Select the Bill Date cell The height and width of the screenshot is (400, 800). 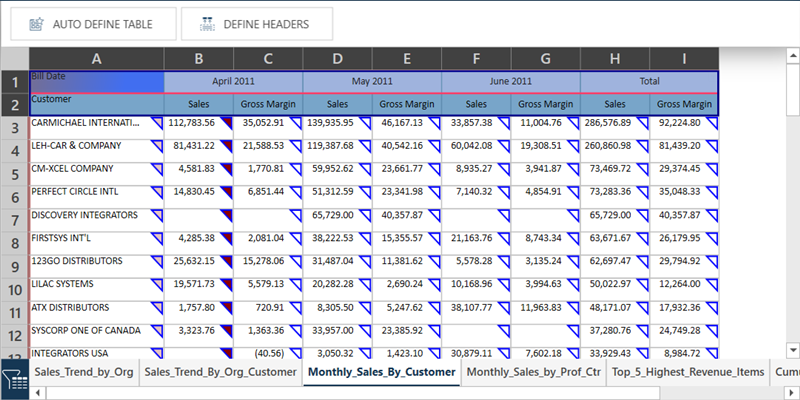(96, 82)
